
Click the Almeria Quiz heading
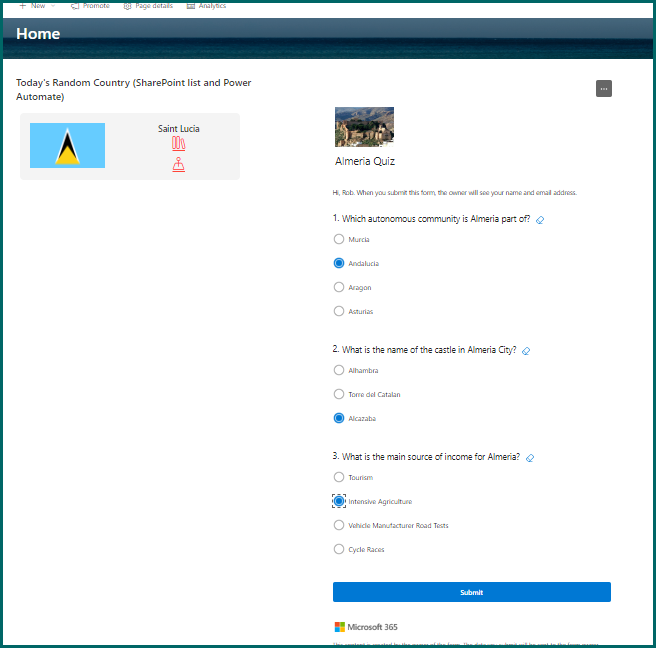pos(365,161)
